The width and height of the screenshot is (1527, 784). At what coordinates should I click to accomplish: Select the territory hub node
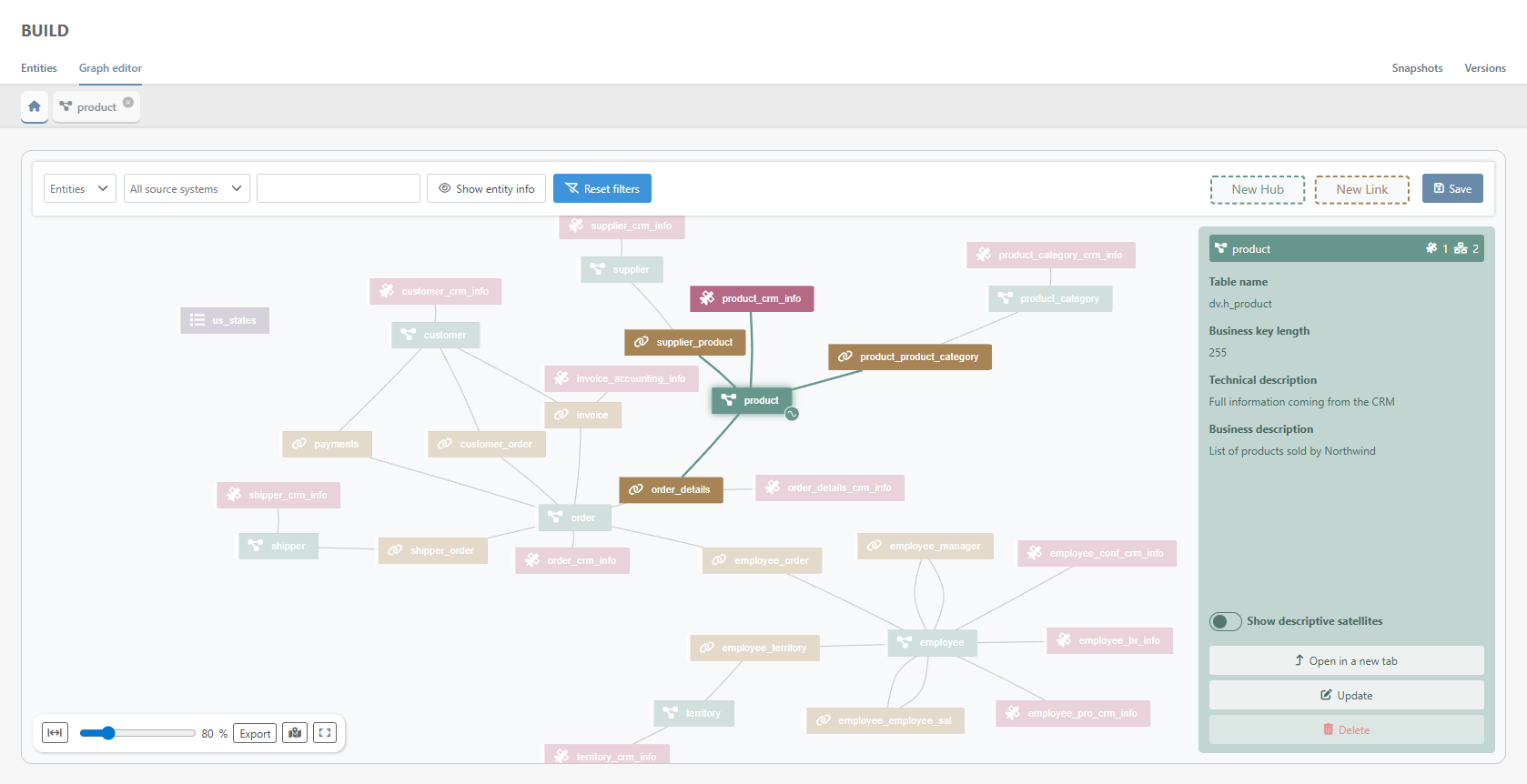pos(693,713)
